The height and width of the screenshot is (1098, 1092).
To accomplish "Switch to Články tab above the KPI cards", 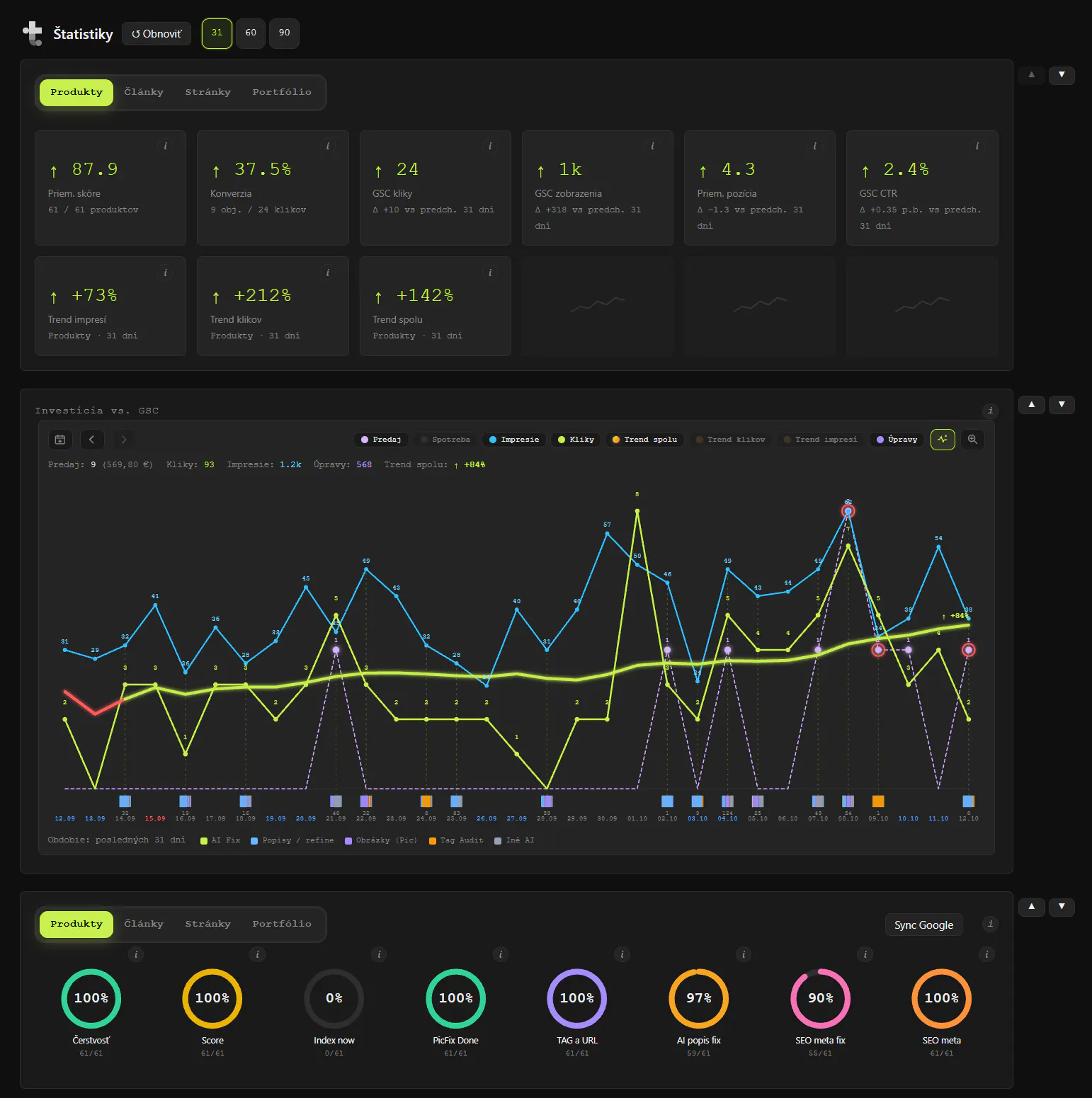I will [x=144, y=92].
